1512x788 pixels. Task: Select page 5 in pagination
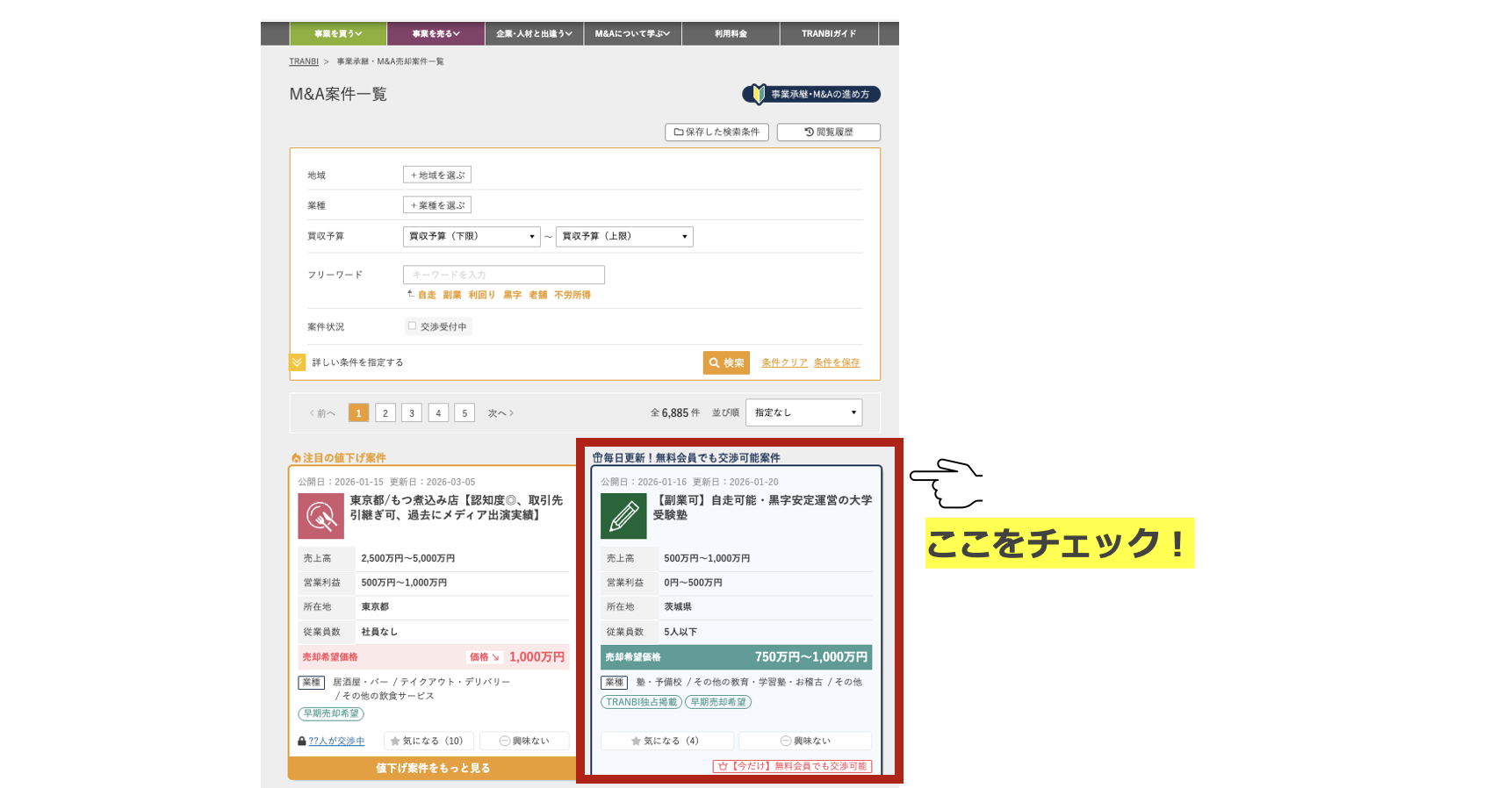pyautogui.click(x=464, y=413)
